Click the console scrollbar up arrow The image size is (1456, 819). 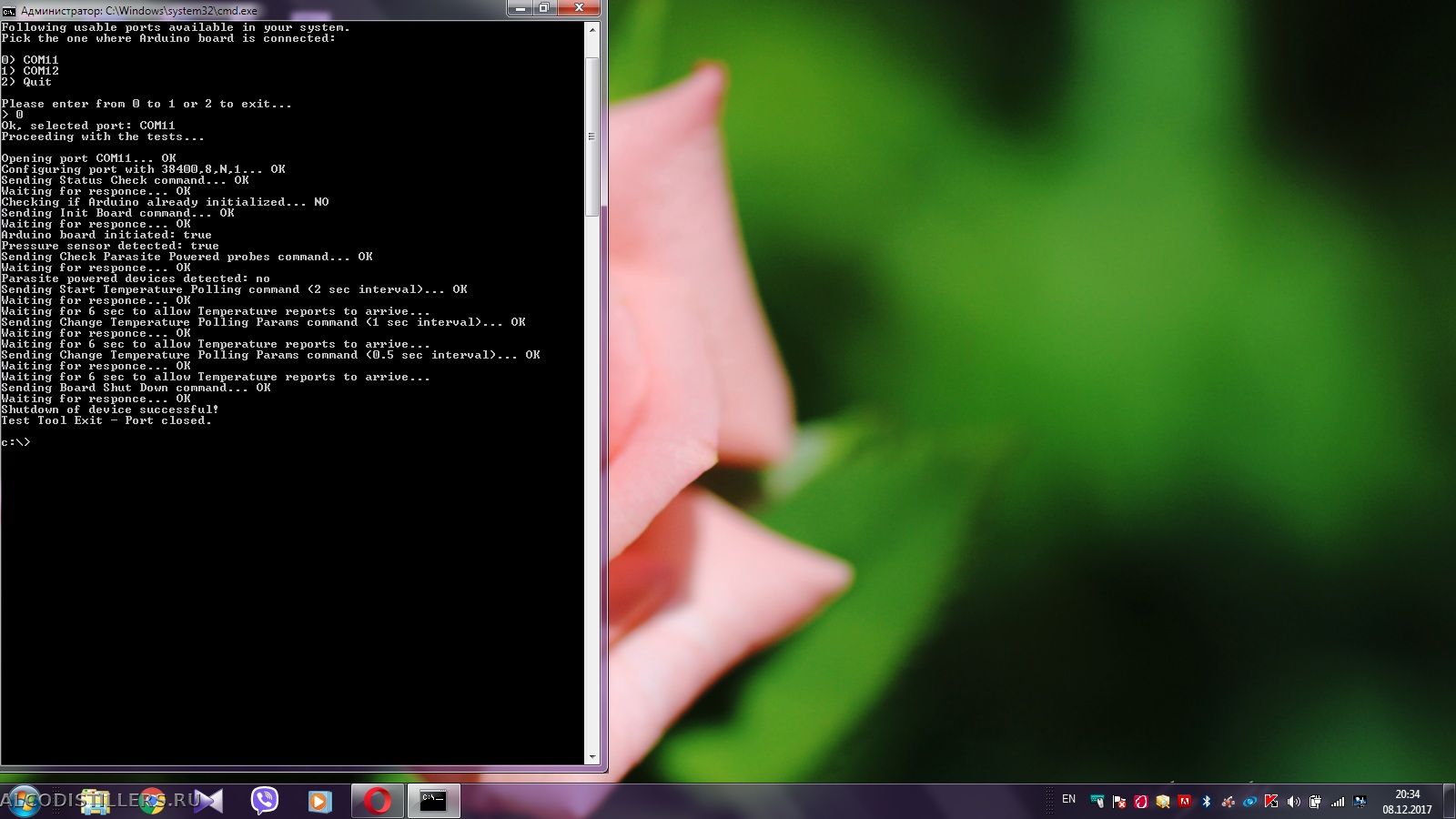coord(592,30)
